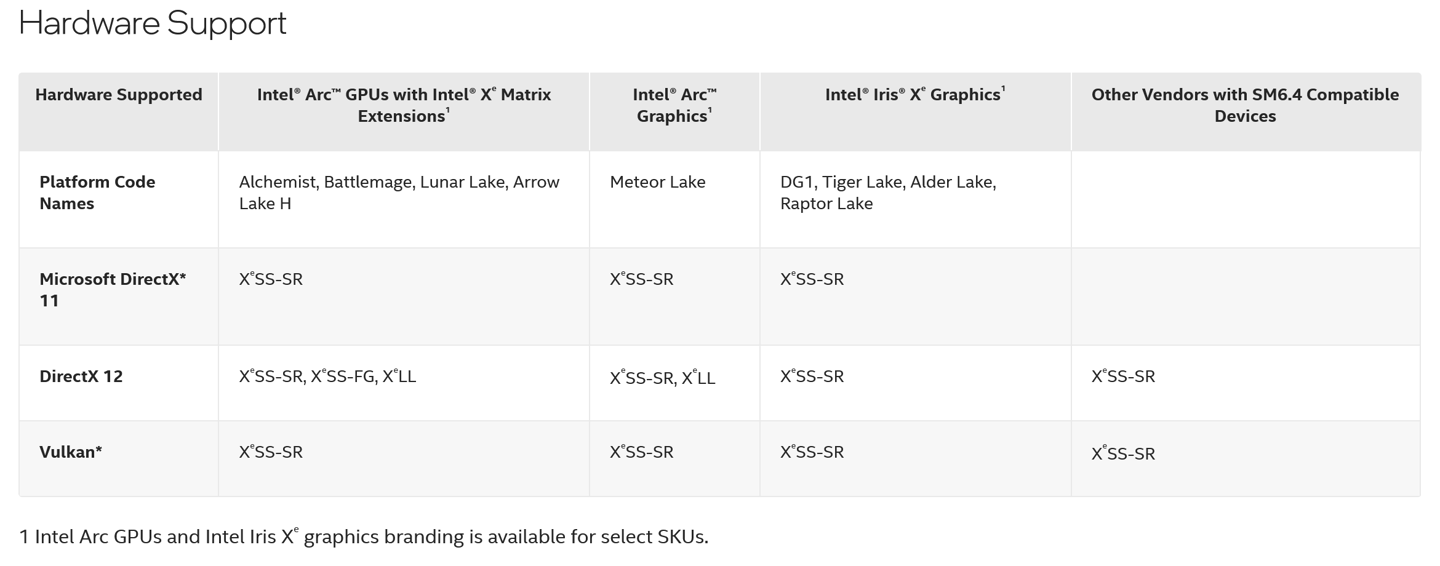Click the Intel Arc GPUs Matrix Extensions header

(404, 105)
